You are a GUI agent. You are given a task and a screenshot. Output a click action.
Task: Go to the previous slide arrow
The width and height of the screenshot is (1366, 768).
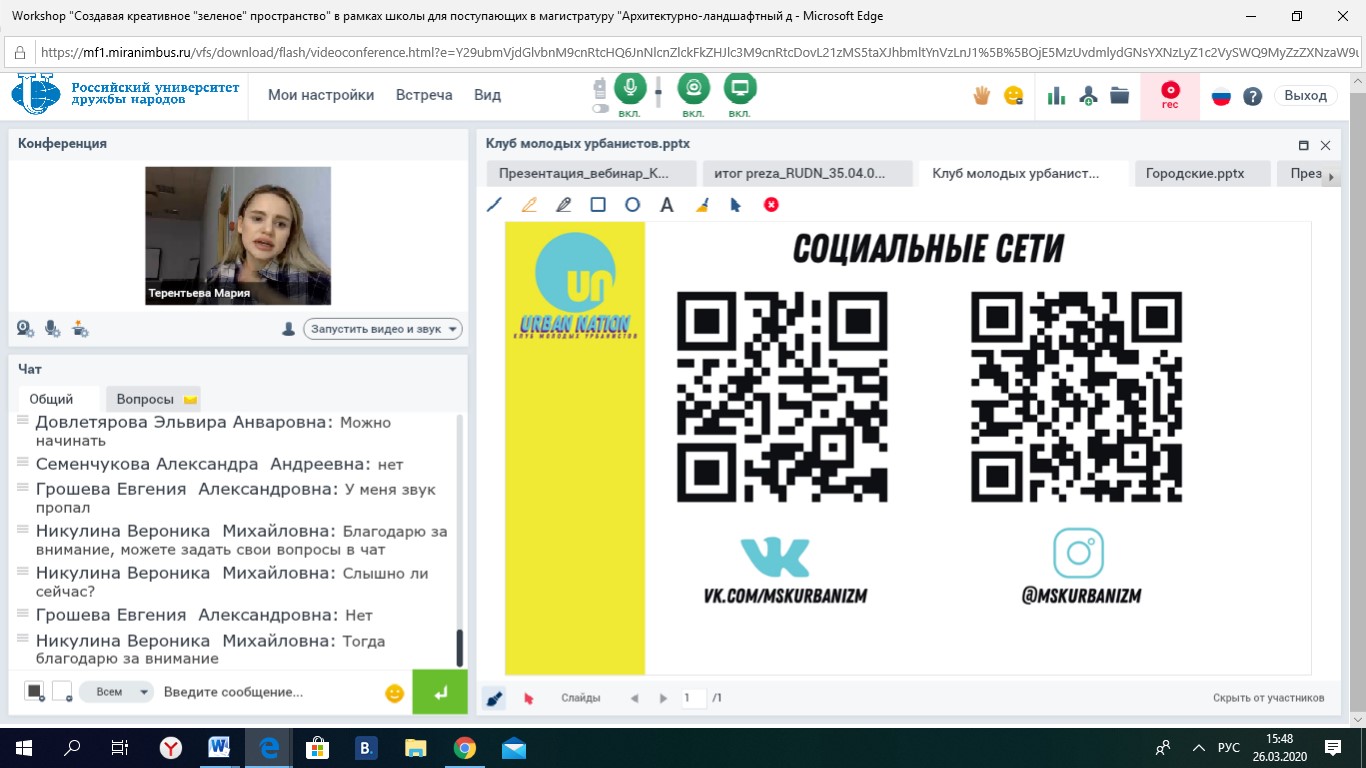[x=634, y=698]
